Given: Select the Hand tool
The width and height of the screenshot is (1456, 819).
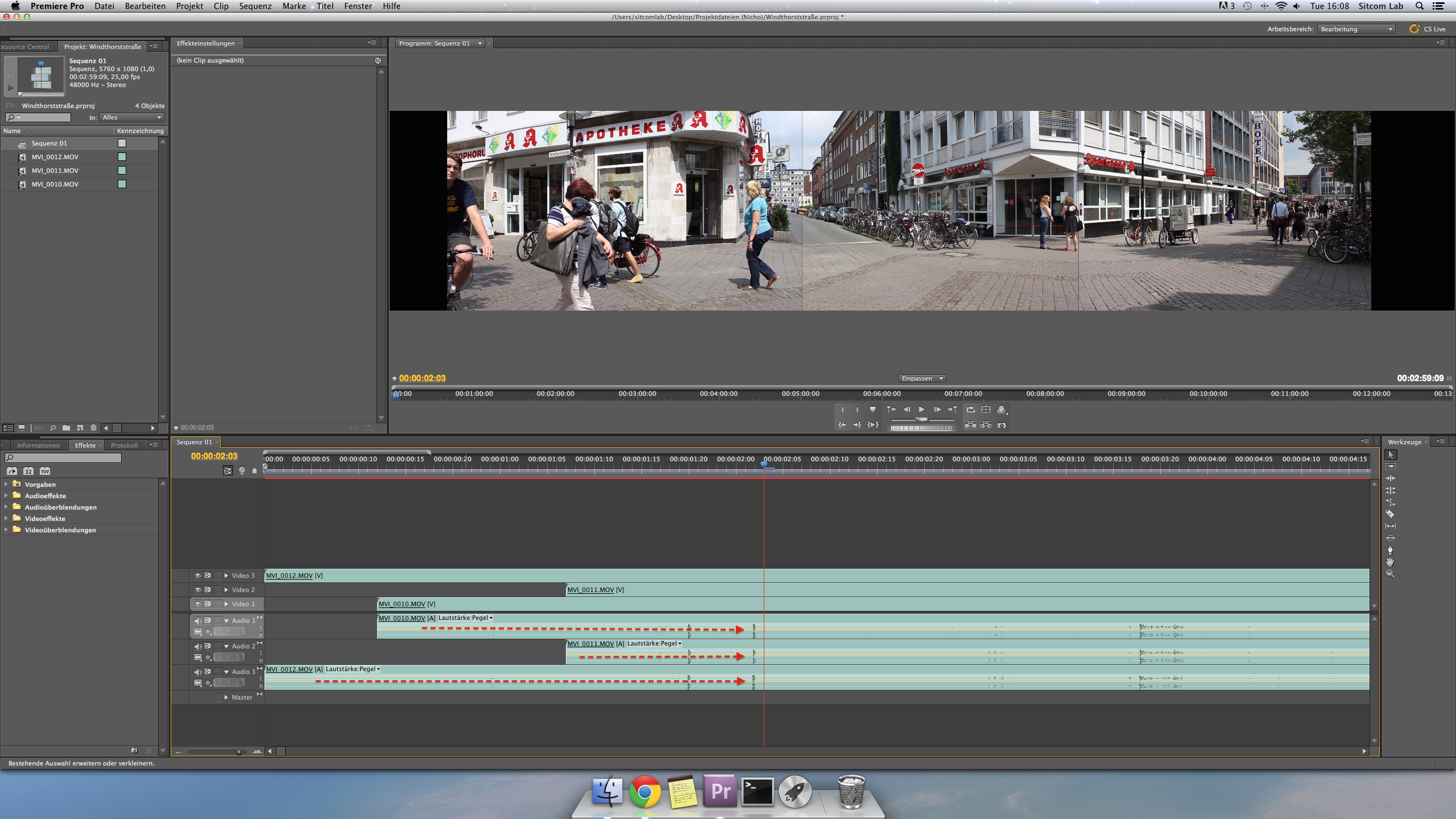Looking at the screenshot, I should tap(1390, 562).
